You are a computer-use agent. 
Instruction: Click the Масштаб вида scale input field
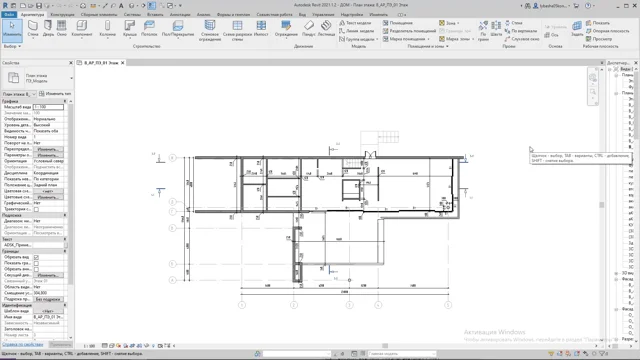coord(49,107)
